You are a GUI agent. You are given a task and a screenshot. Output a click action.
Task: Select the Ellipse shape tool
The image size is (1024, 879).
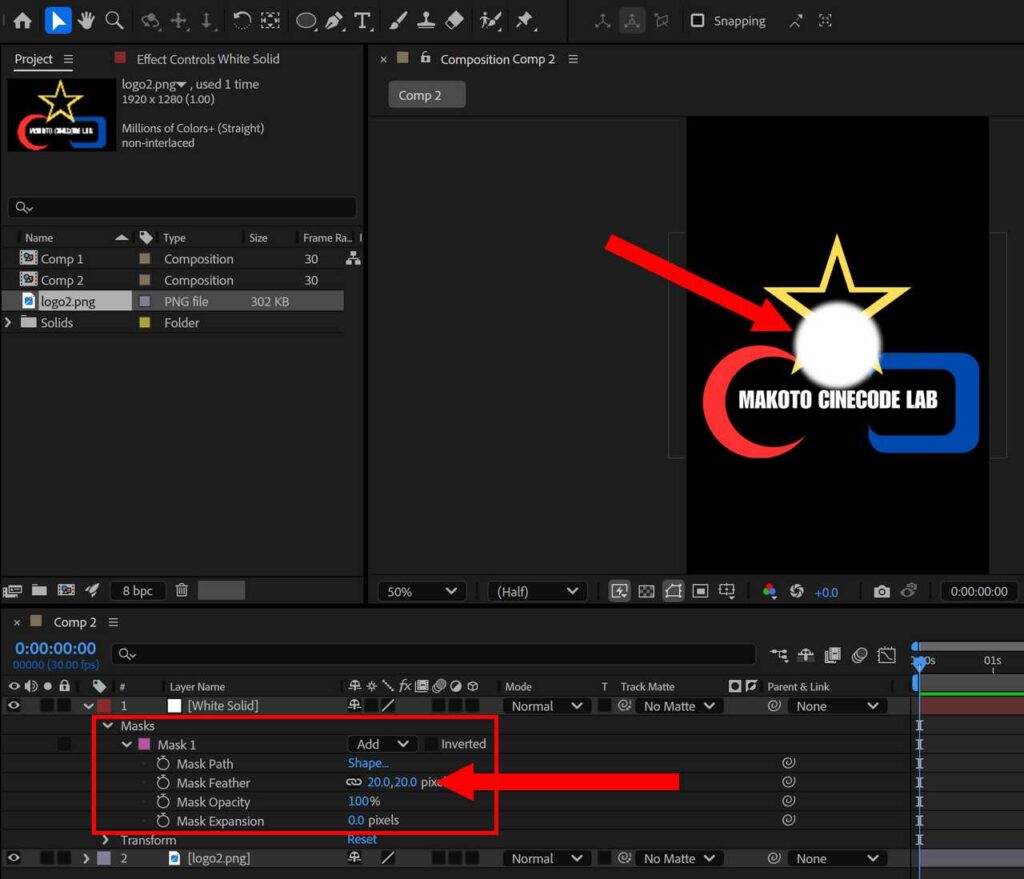pos(306,21)
